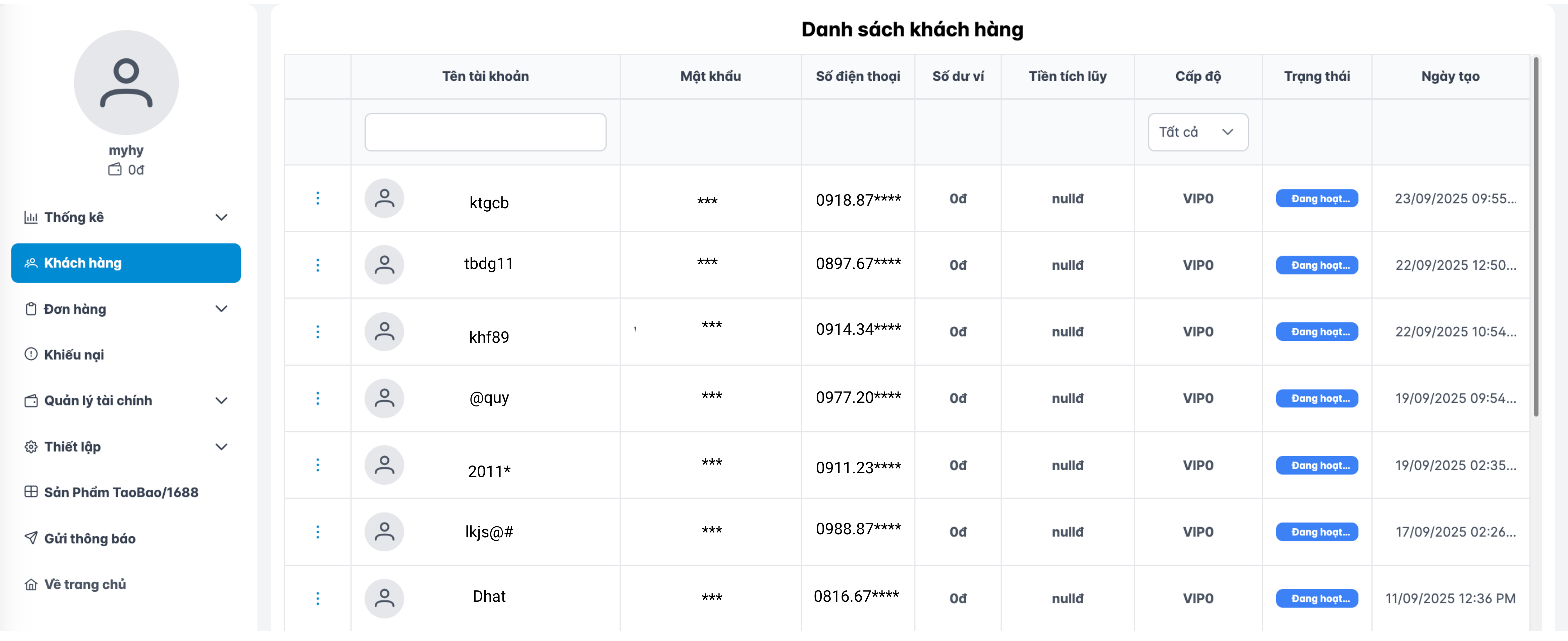Go to Sản Phẩm TaoBao/1688

(x=120, y=492)
